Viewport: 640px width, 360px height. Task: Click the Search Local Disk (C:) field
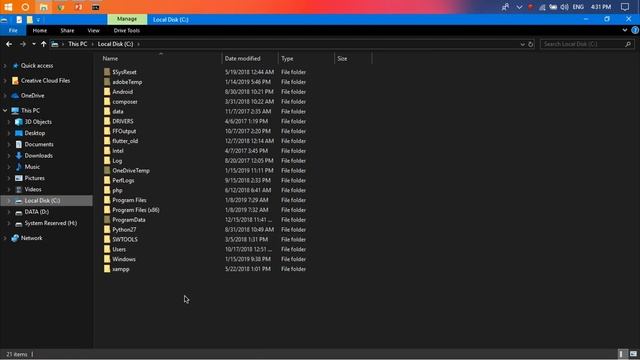coord(587,44)
